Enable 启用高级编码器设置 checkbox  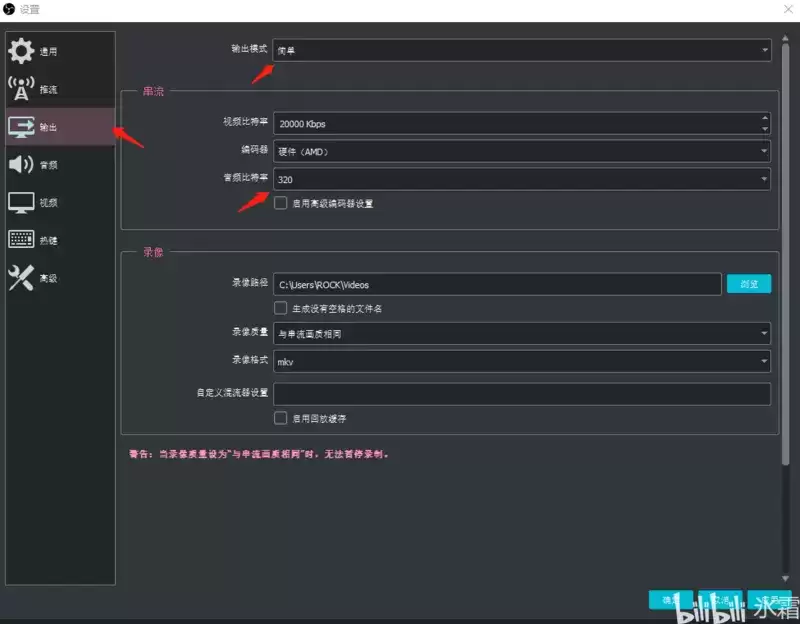coord(280,203)
